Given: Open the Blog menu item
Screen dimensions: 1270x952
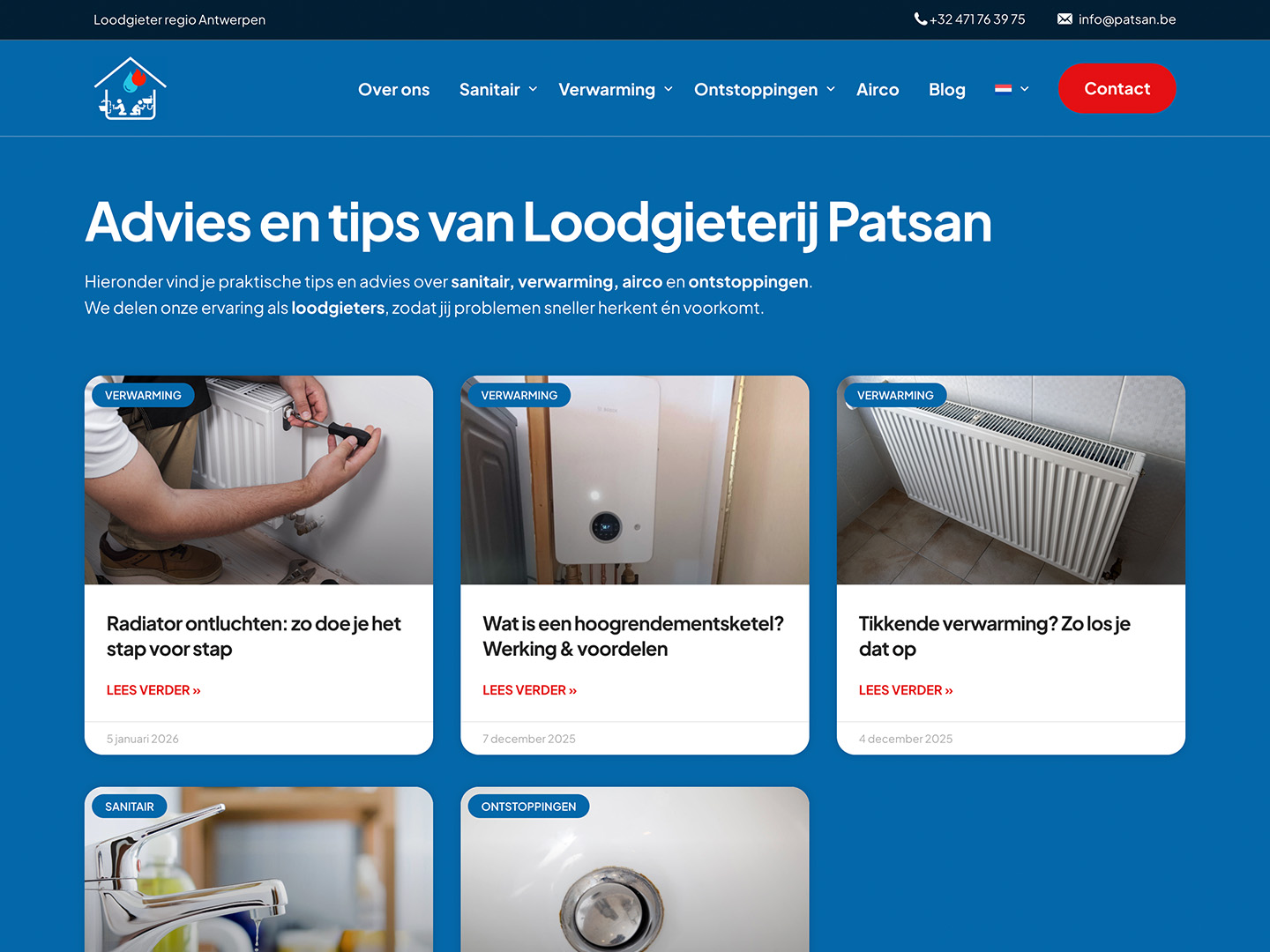Looking at the screenshot, I should click(947, 89).
